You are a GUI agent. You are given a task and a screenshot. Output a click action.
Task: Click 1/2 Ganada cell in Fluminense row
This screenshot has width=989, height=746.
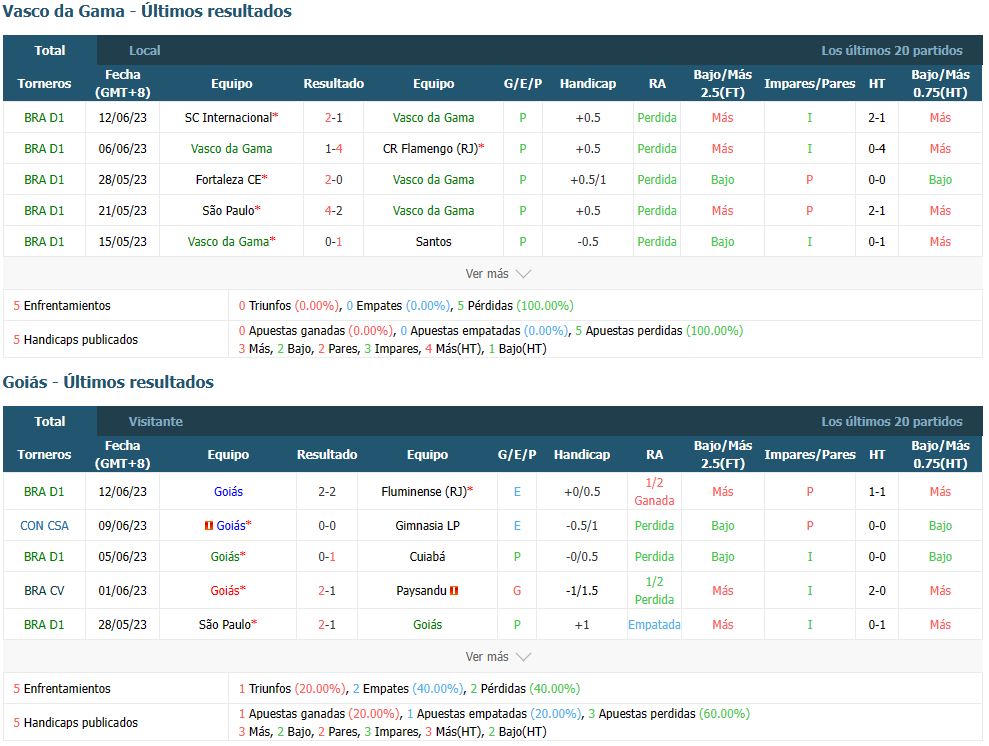coord(654,491)
